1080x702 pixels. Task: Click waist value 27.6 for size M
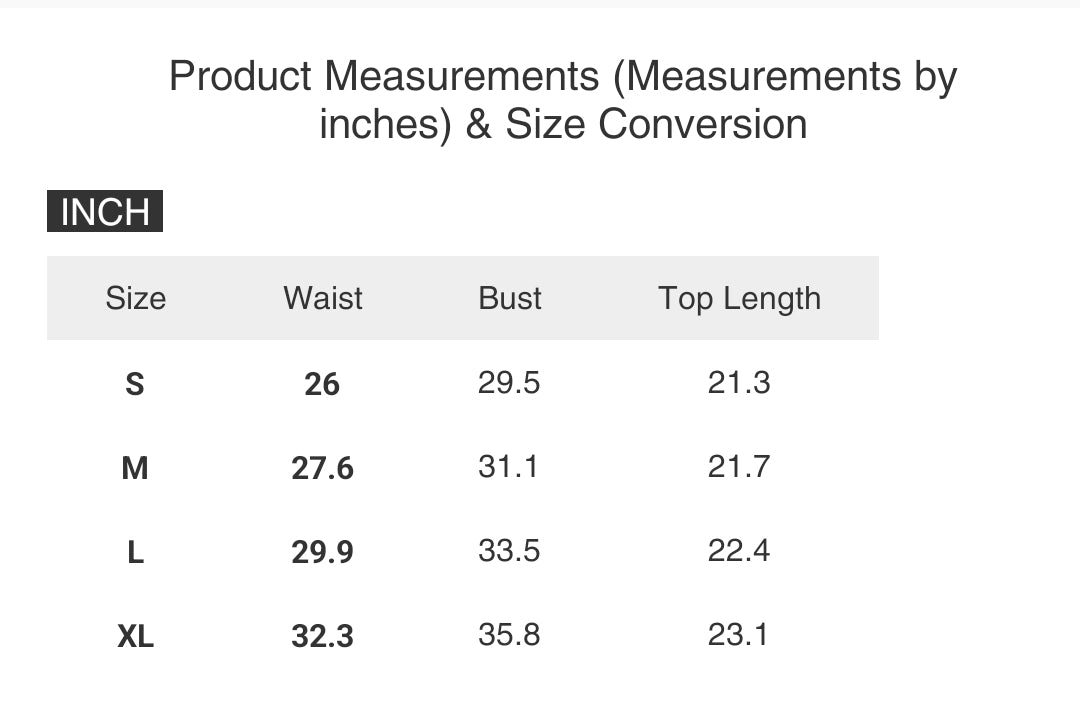coord(322,468)
